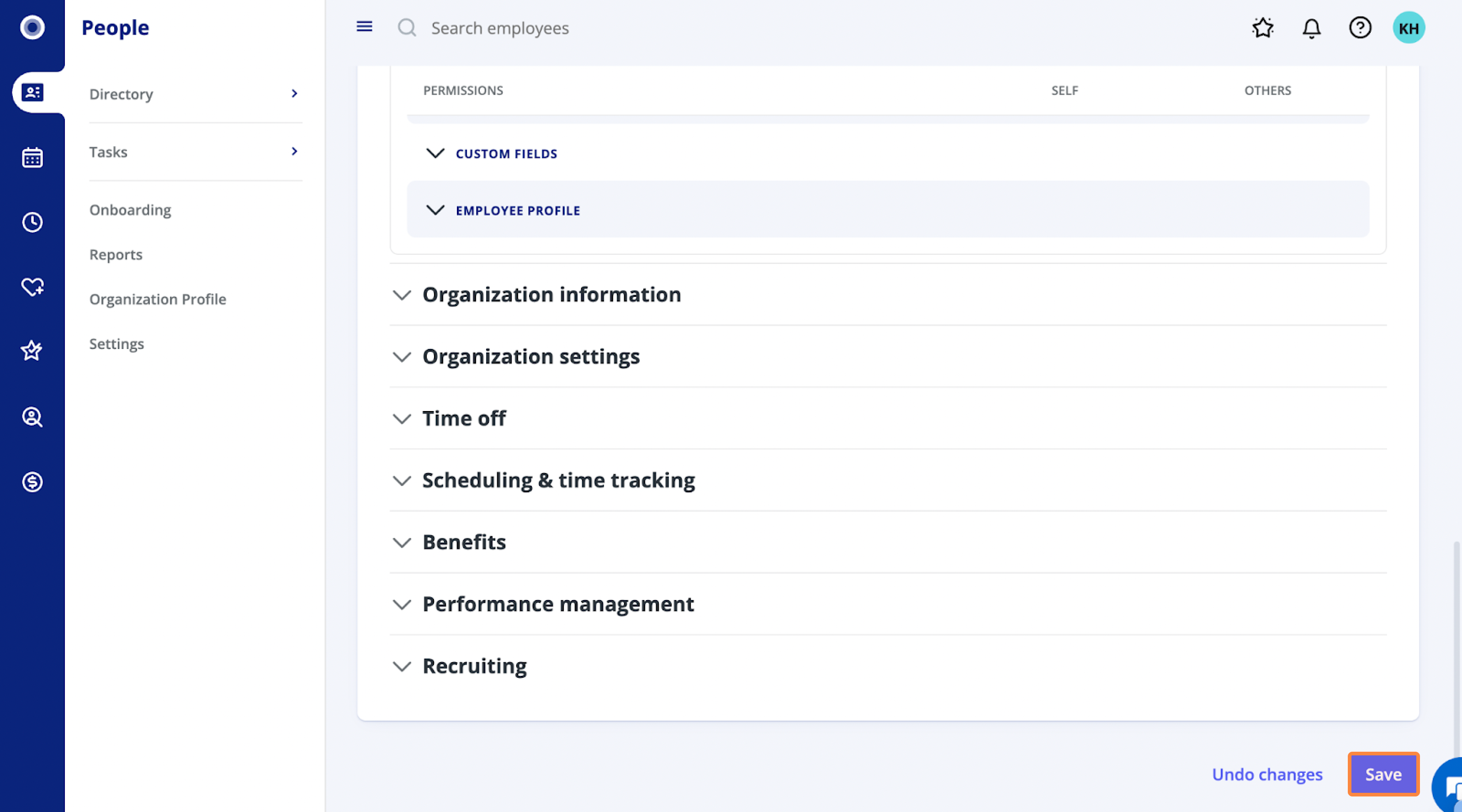Expand the Recruiting section
This screenshot has width=1462, height=812.
point(402,666)
